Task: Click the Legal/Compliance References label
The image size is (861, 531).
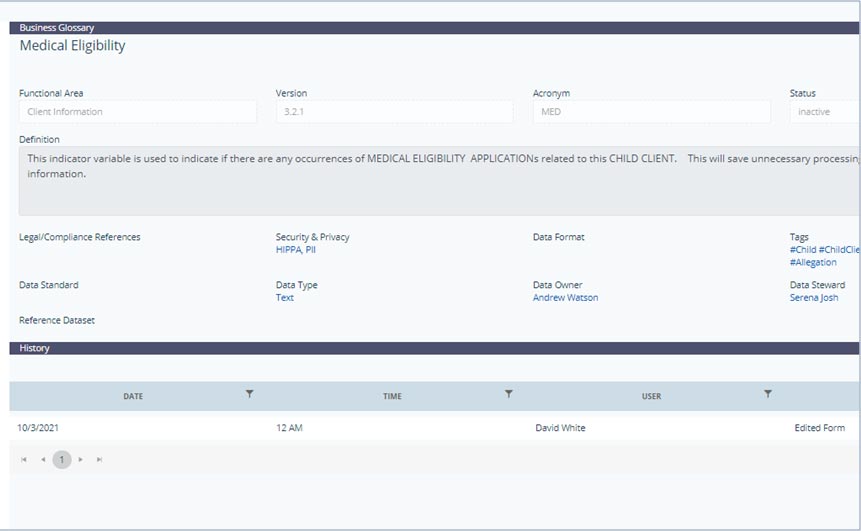Action: pyautogui.click(x=80, y=237)
